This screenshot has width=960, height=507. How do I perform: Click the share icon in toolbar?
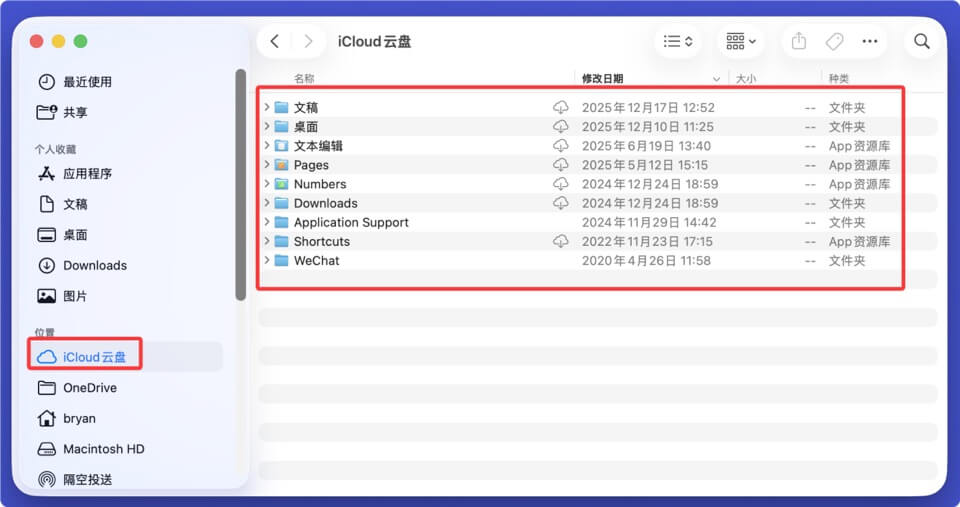click(798, 41)
